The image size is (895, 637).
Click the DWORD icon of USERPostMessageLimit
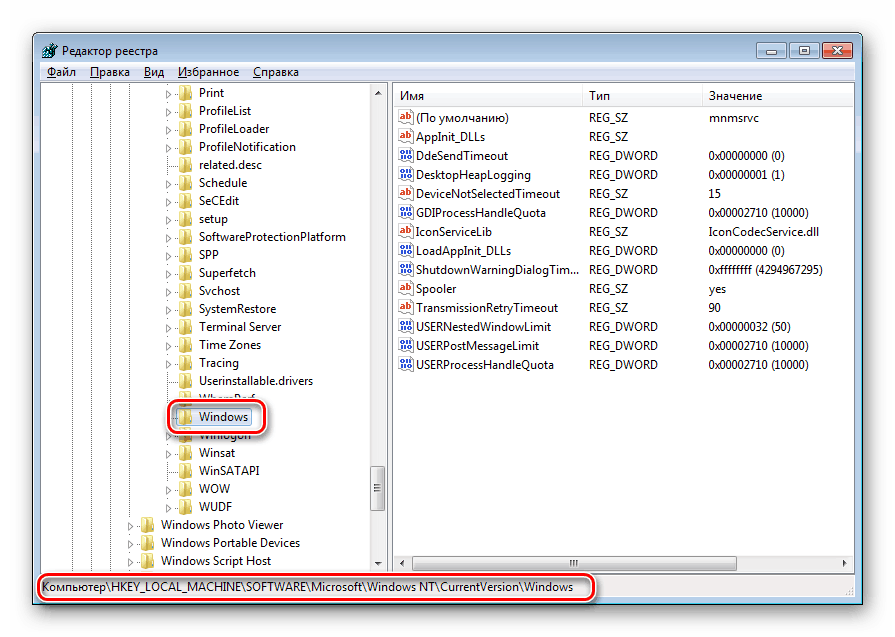(x=405, y=345)
